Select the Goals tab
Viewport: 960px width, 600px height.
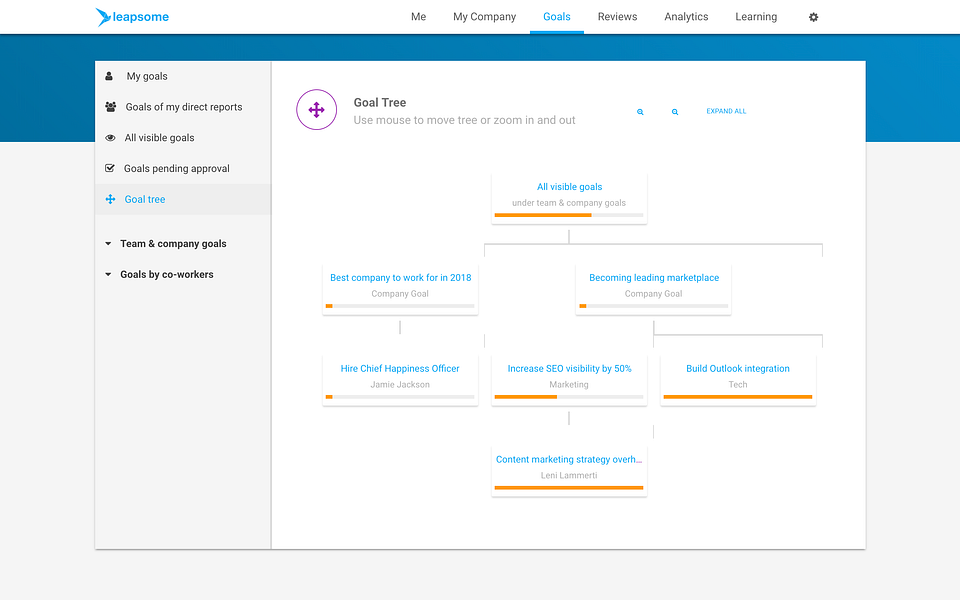557,17
